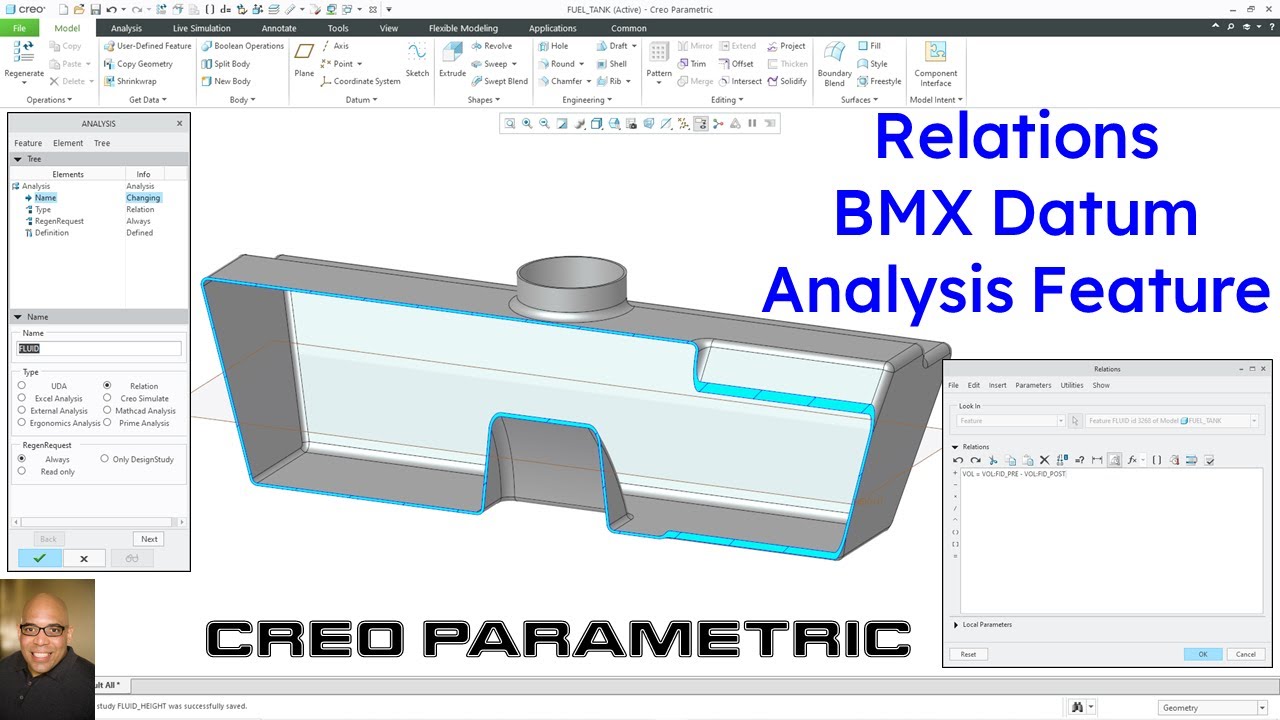This screenshot has height=720, width=1280.
Task: Choose Ergonomics Analysis option
Action: tap(22, 422)
